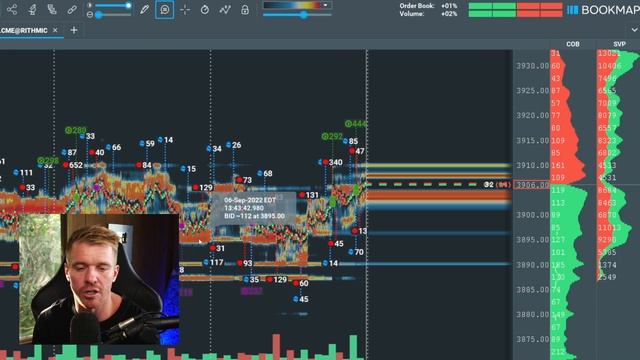Open the zigzag line-chart indicators icon
Screen dimensions: 640x360
tap(225, 10)
